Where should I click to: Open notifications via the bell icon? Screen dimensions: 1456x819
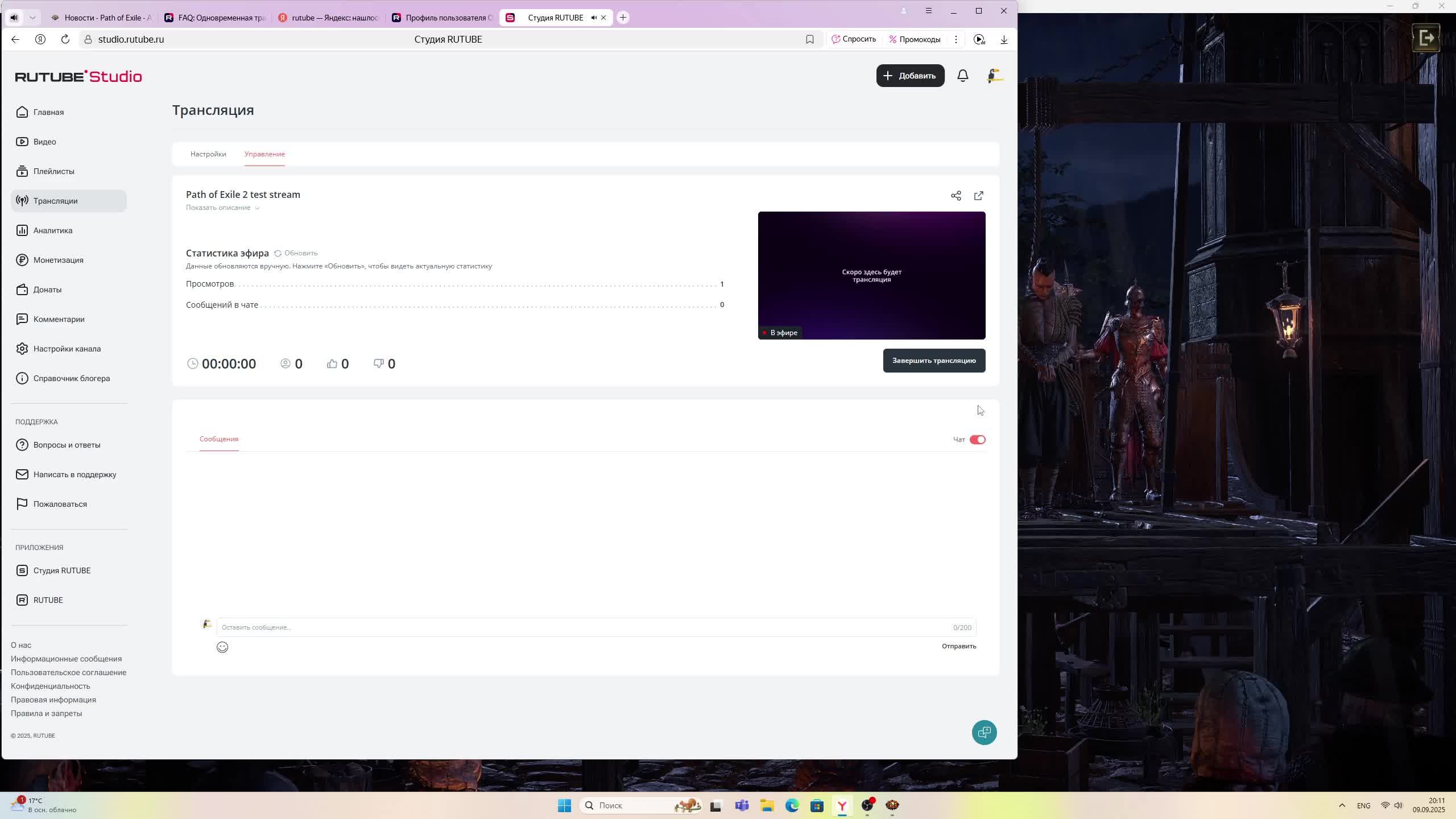click(x=962, y=76)
